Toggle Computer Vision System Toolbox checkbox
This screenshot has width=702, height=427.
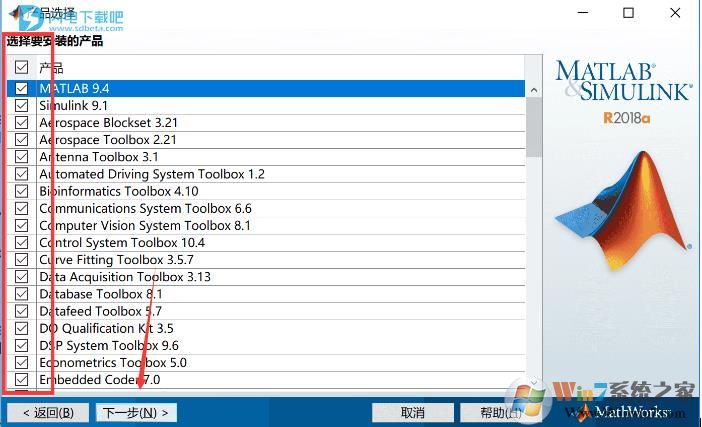(x=21, y=225)
